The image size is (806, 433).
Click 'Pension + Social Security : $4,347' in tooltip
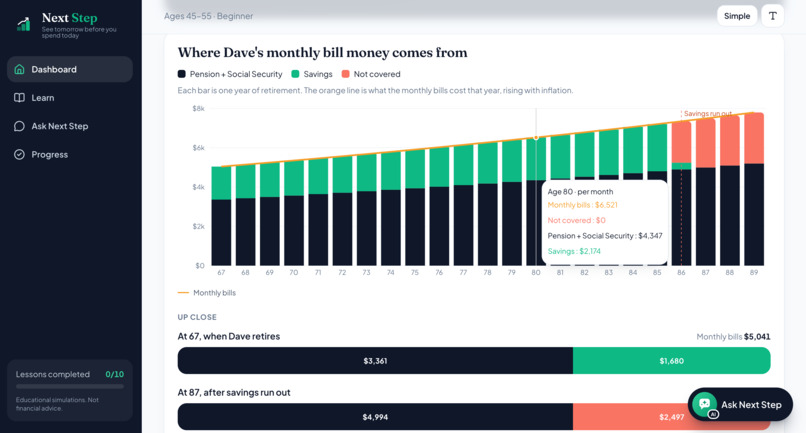pos(605,236)
